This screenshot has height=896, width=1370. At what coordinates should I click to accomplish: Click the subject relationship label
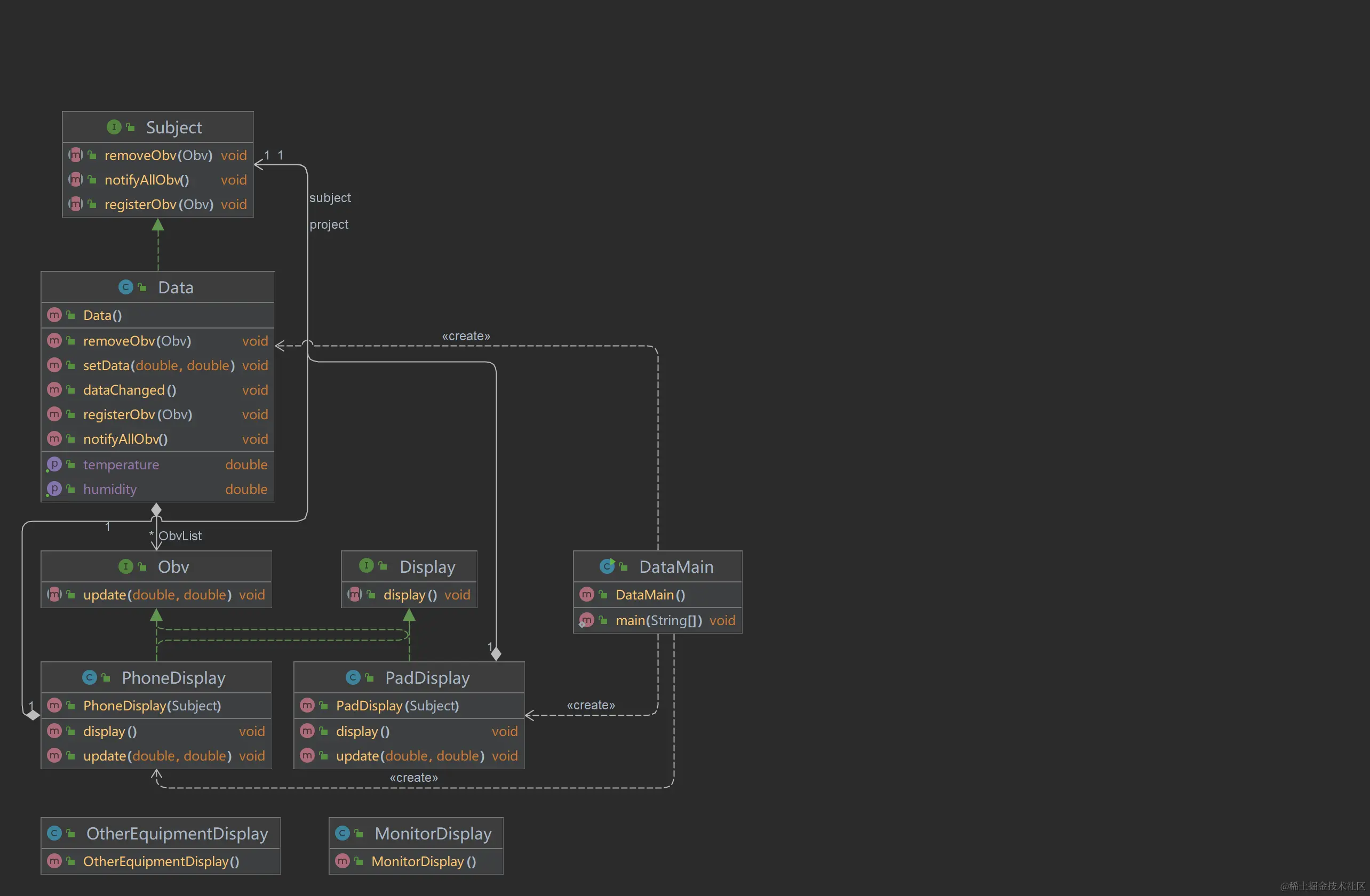coord(330,198)
